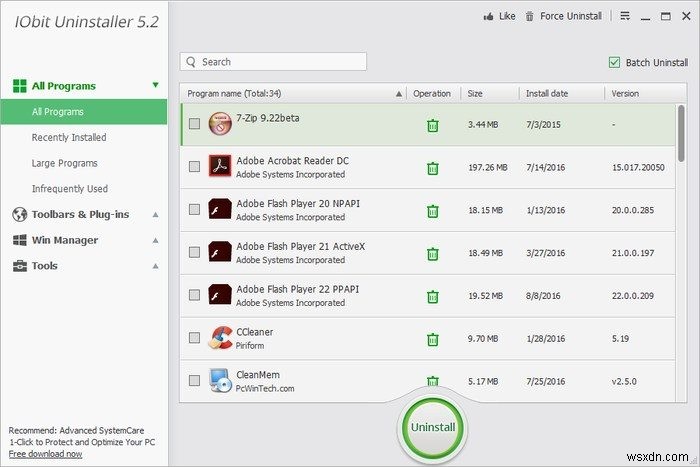Check the 7-Zip 9.22beta checkbox
The image size is (700, 467).
click(194, 124)
